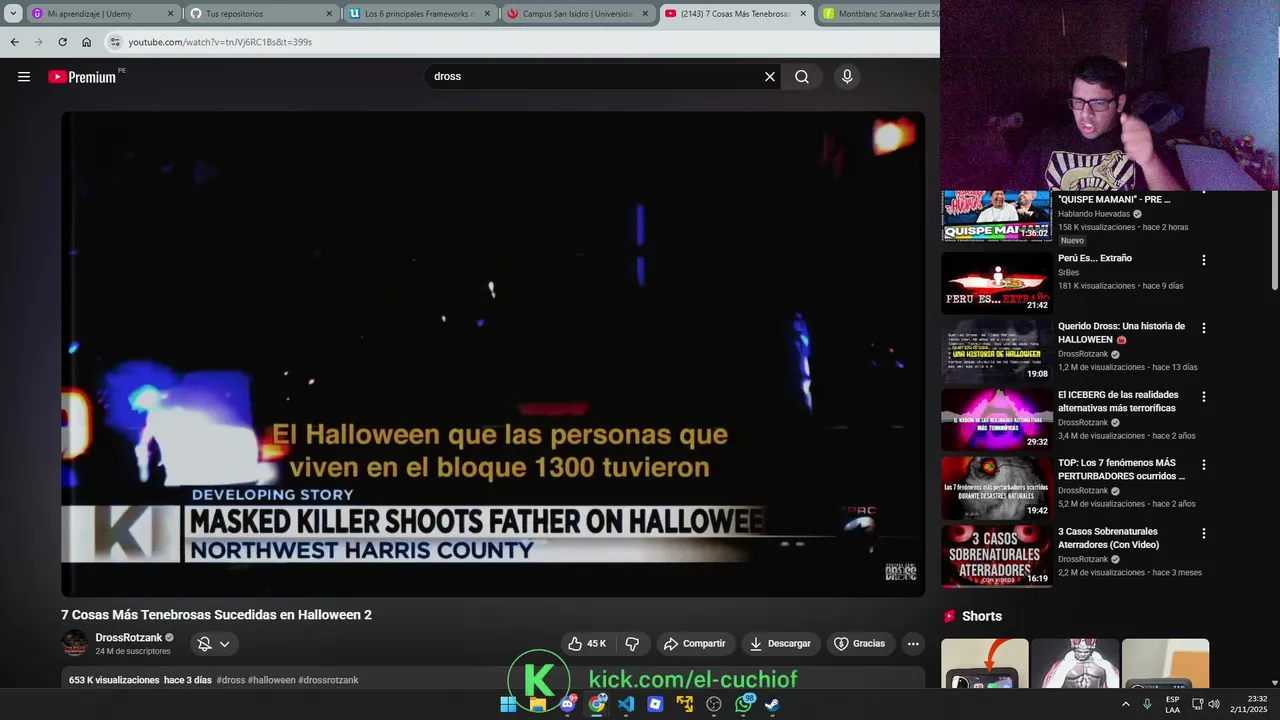Like the video with 45 K thumbs-up
The image size is (1280, 720).
(587, 644)
